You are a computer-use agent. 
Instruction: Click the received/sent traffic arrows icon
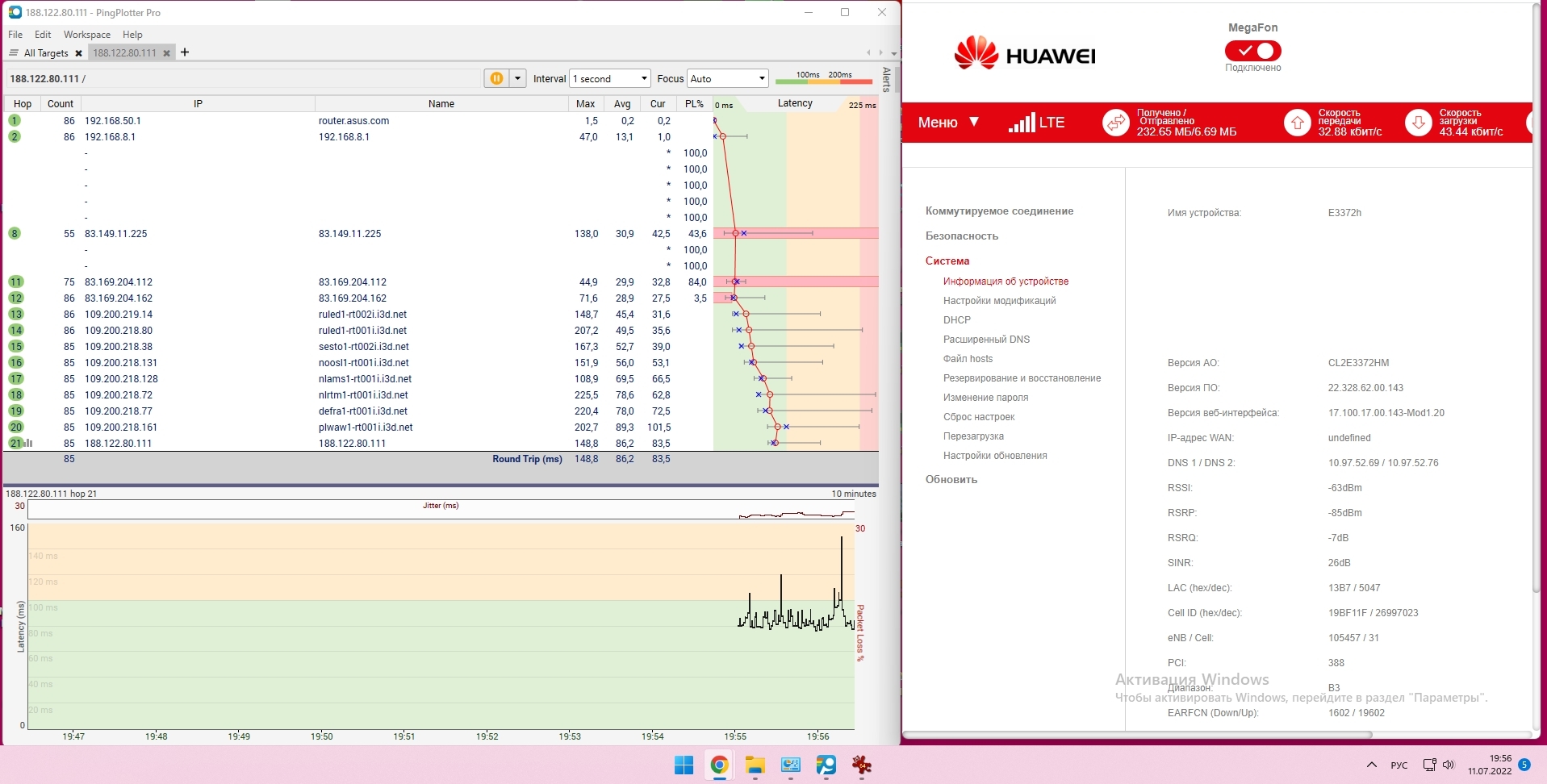point(1116,123)
